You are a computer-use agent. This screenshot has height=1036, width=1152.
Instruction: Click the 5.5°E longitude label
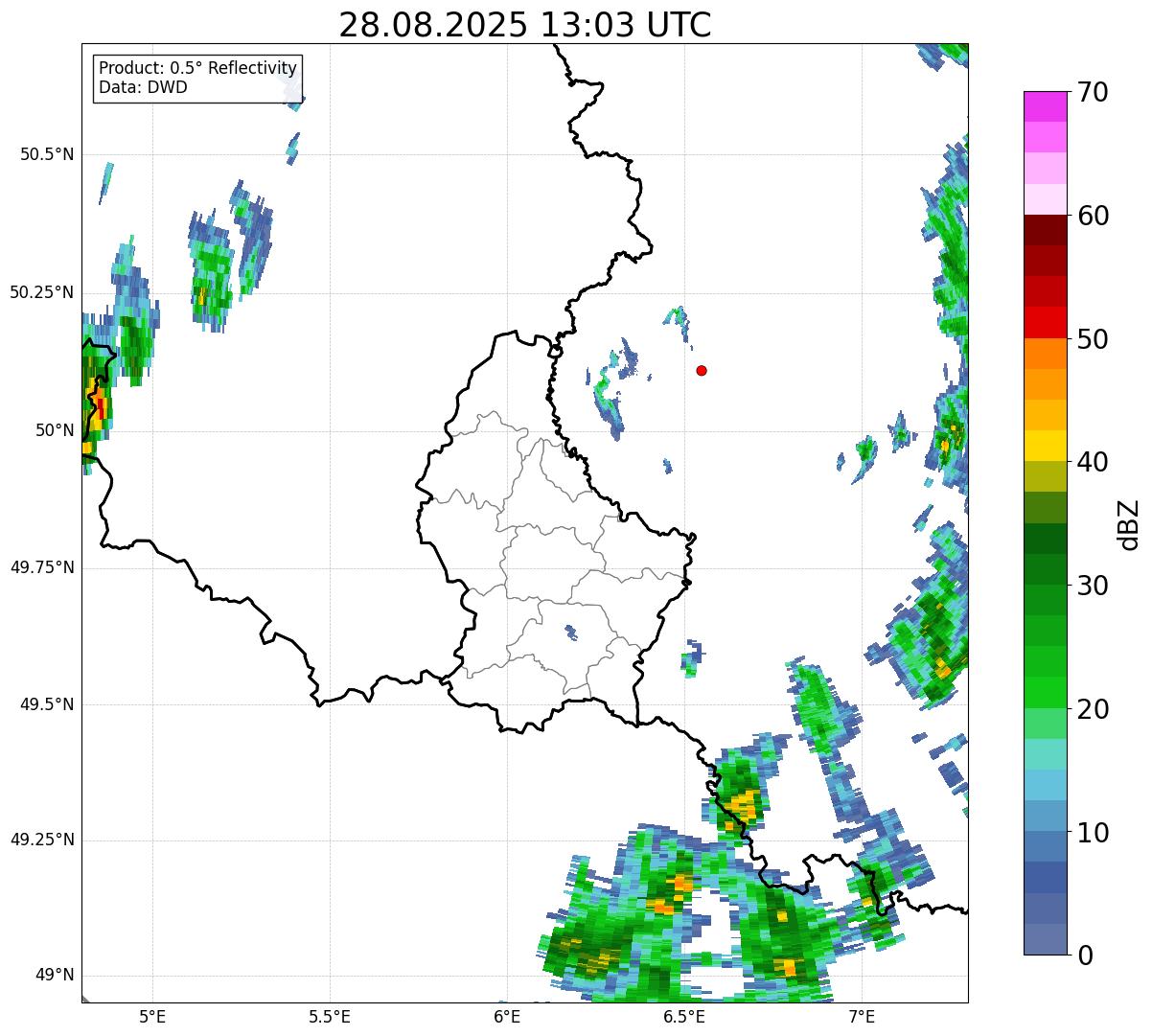330,1016
